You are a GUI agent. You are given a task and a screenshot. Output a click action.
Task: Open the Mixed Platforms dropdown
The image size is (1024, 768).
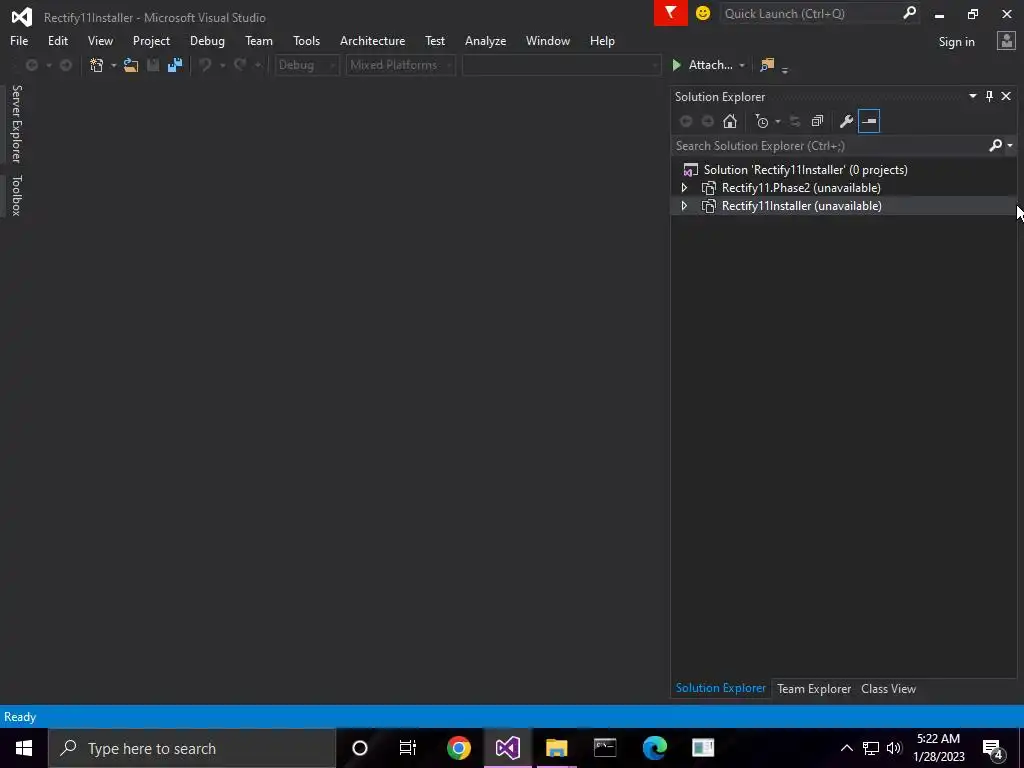[x=400, y=65]
